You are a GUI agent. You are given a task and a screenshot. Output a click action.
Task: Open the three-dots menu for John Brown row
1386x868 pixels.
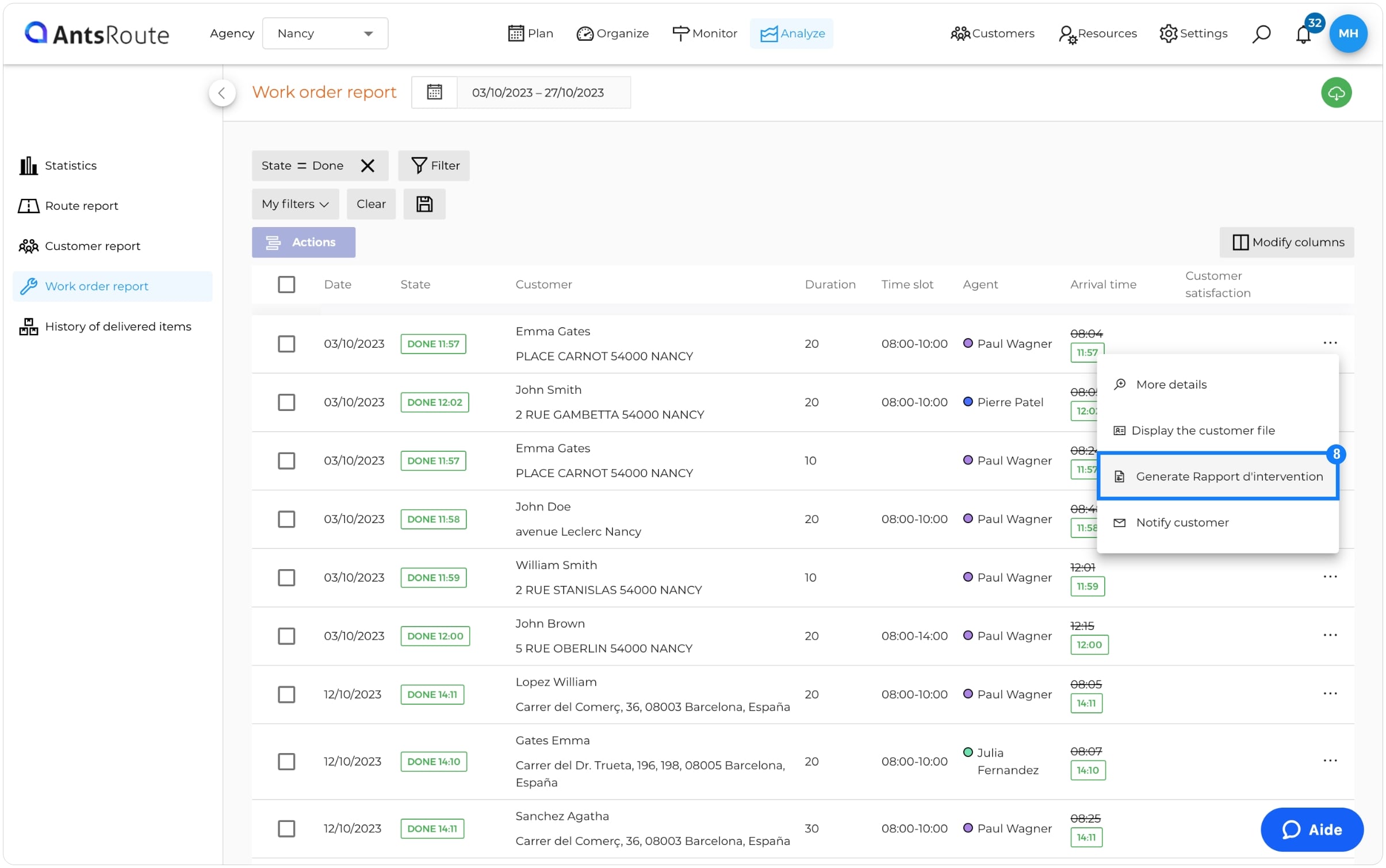(1329, 635)
